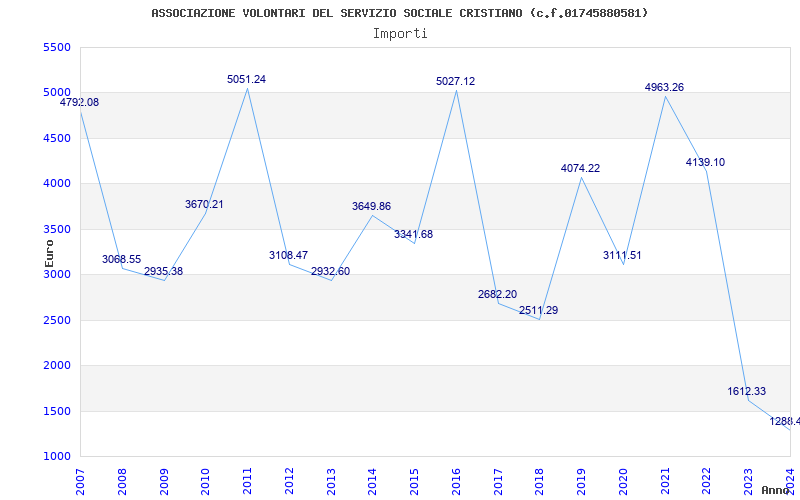Click the 2021 year label
Image resolution: width=800 pixels, height=500 pixels.
coord(665,482)
